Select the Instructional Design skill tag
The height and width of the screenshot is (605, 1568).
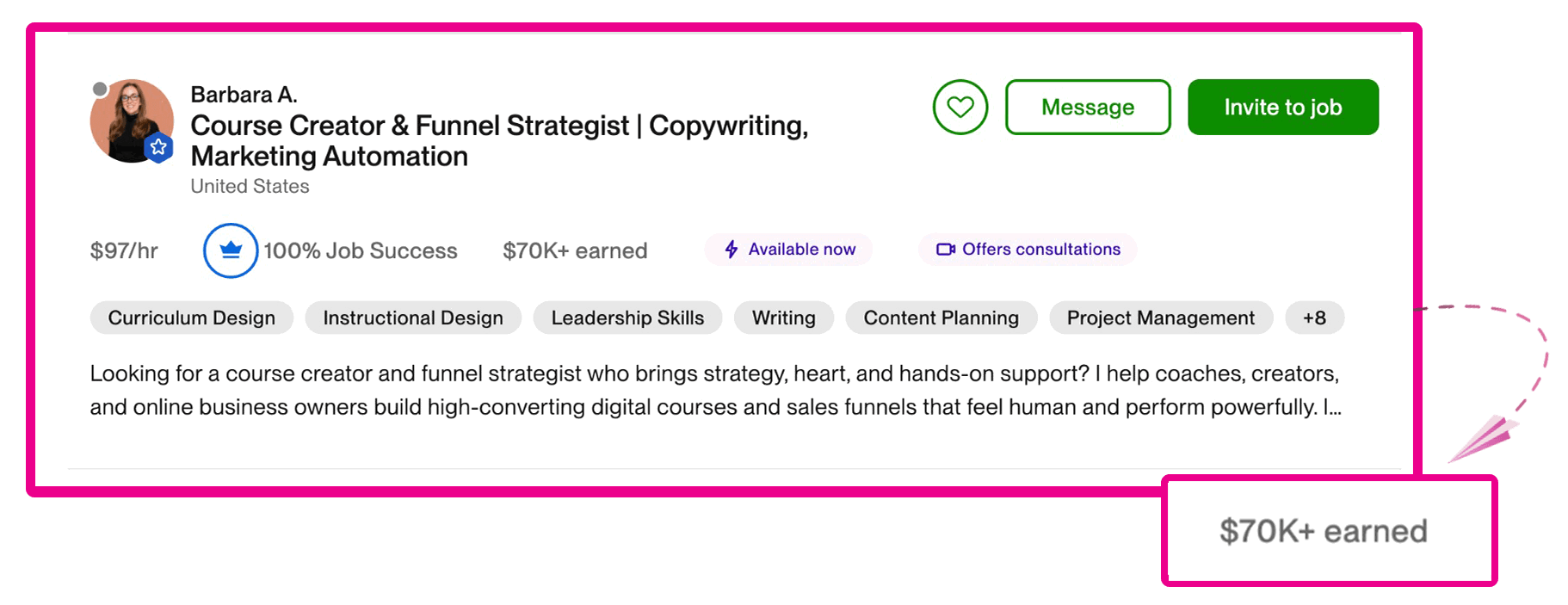pos(413,318)
